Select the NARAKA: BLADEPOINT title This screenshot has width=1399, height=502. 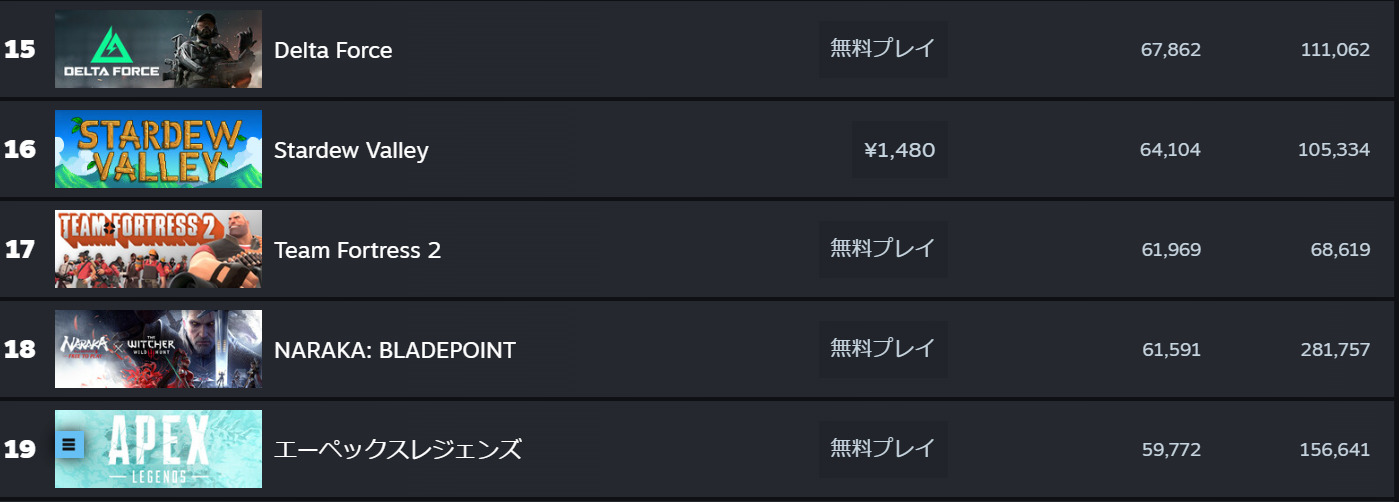coord(395,350)
